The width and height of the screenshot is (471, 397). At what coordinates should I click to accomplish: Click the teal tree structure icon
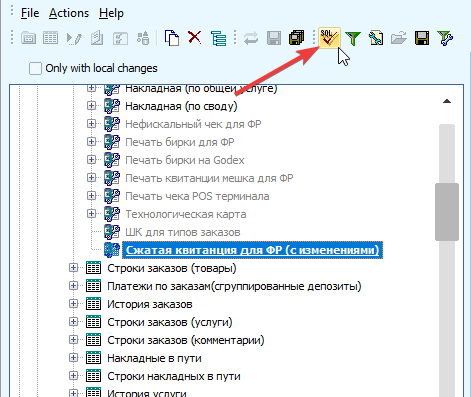click(218, 38)
